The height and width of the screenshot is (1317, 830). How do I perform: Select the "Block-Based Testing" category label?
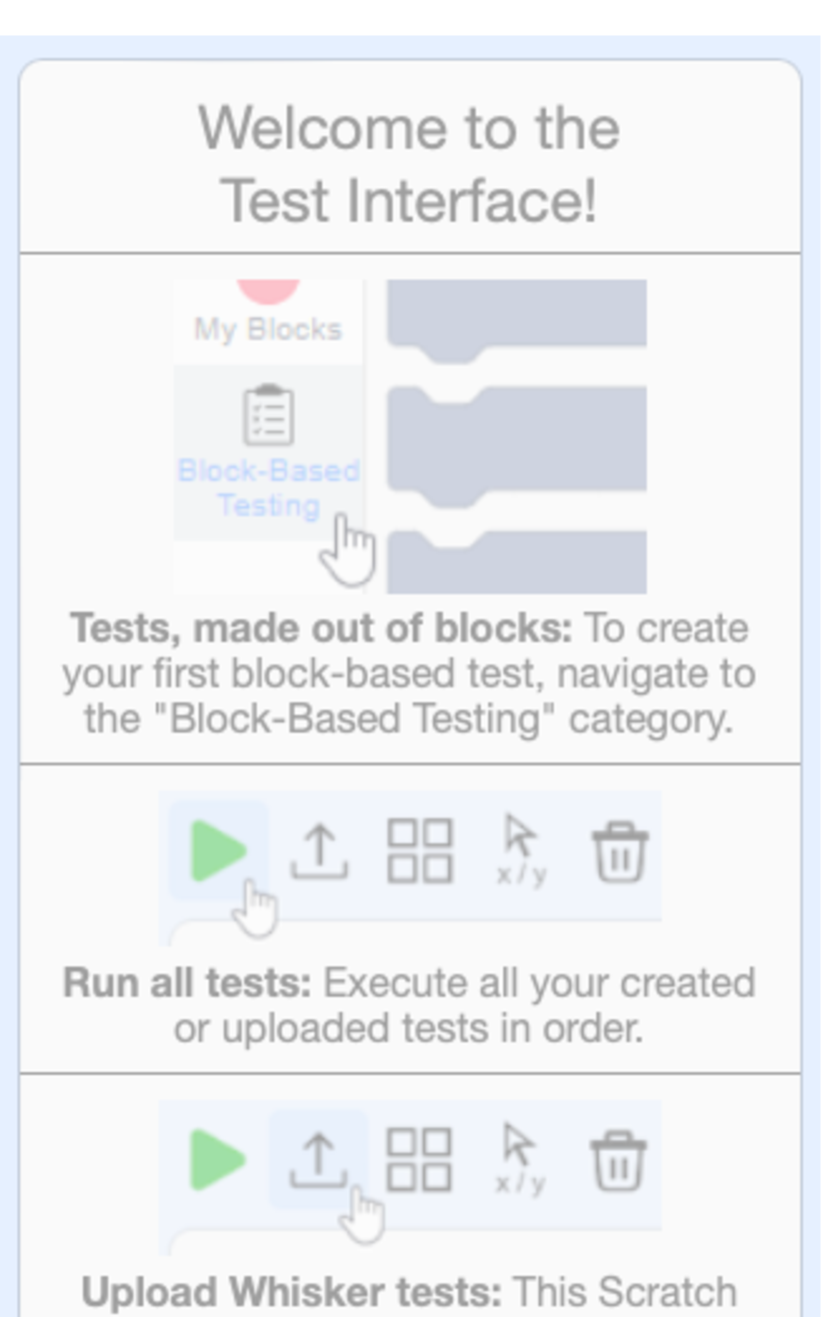pos(269,488)
